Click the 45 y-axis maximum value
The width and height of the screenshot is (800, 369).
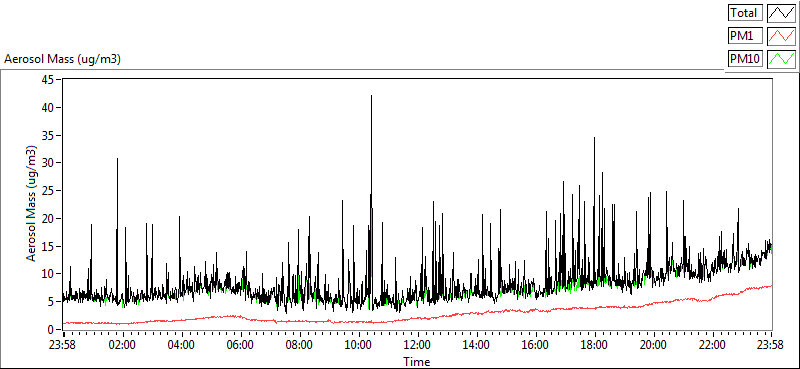point(48,80)
